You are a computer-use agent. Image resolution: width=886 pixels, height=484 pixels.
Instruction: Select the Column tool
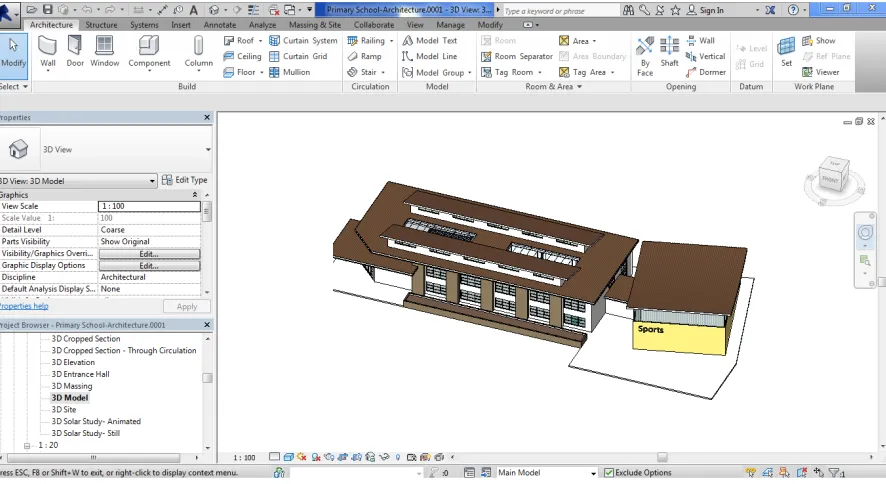point(198,51)
